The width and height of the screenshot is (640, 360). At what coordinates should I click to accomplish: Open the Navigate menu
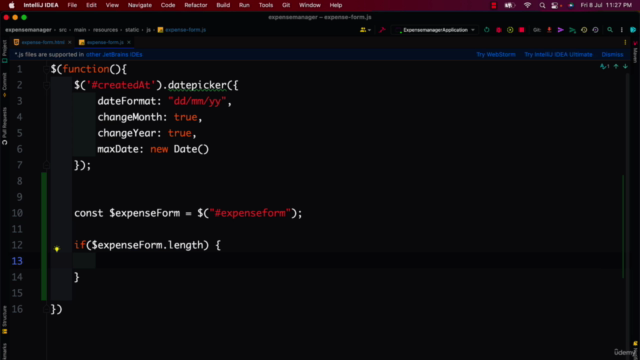click(x=140, y=5)
